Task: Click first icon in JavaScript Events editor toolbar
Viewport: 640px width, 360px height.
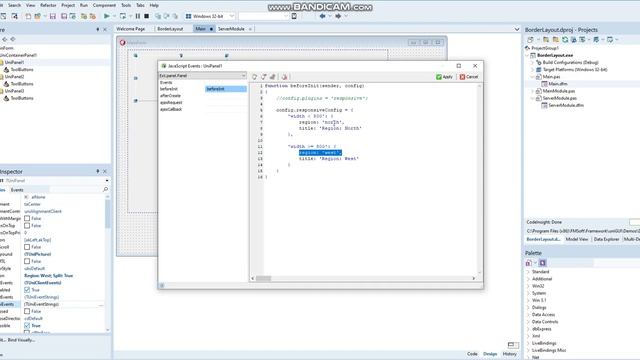Action: [x=254, y=77]
